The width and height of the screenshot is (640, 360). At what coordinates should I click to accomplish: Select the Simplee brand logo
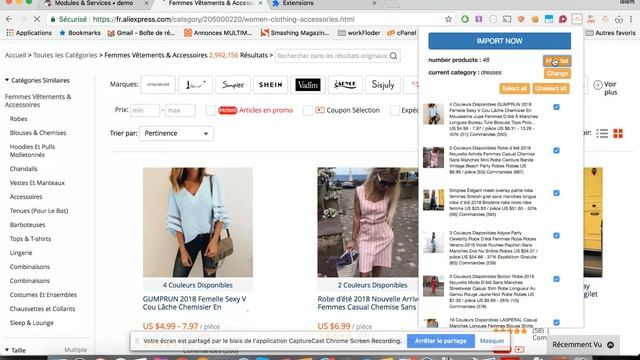click(233, 85)
